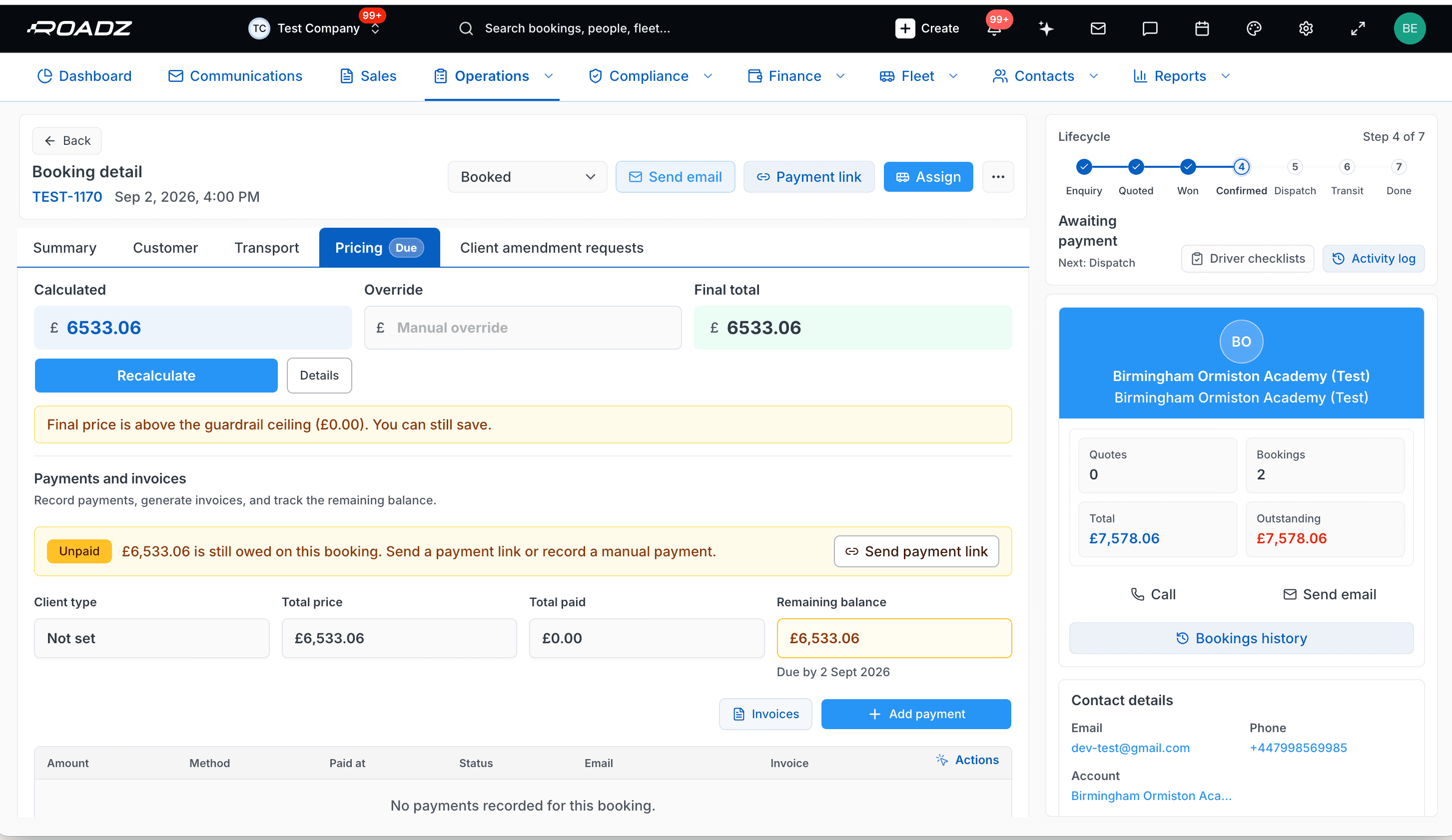Open the Test Company switcher

coord(315,28)
